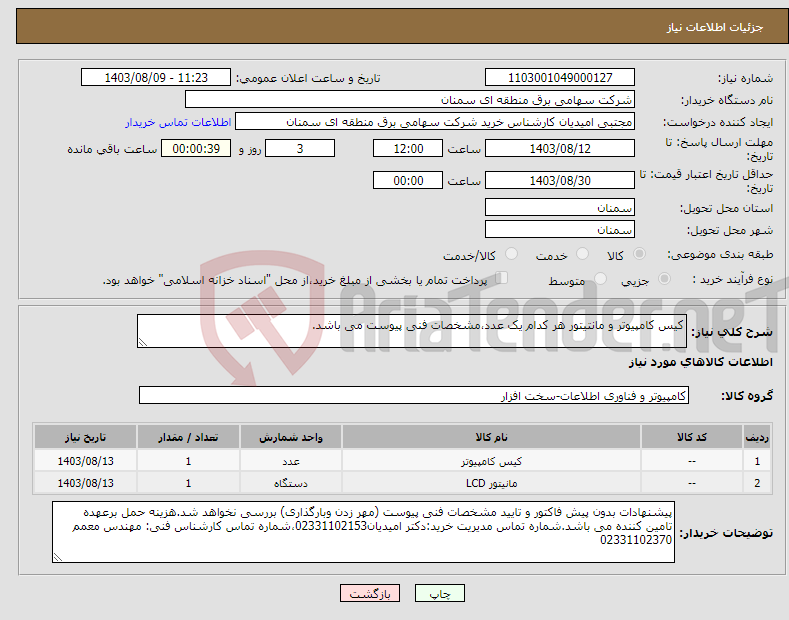The height and width of the screenshot is (620, 789).
Task: Click the remaining days field showing 3
Action: click(x=300, y=148)
